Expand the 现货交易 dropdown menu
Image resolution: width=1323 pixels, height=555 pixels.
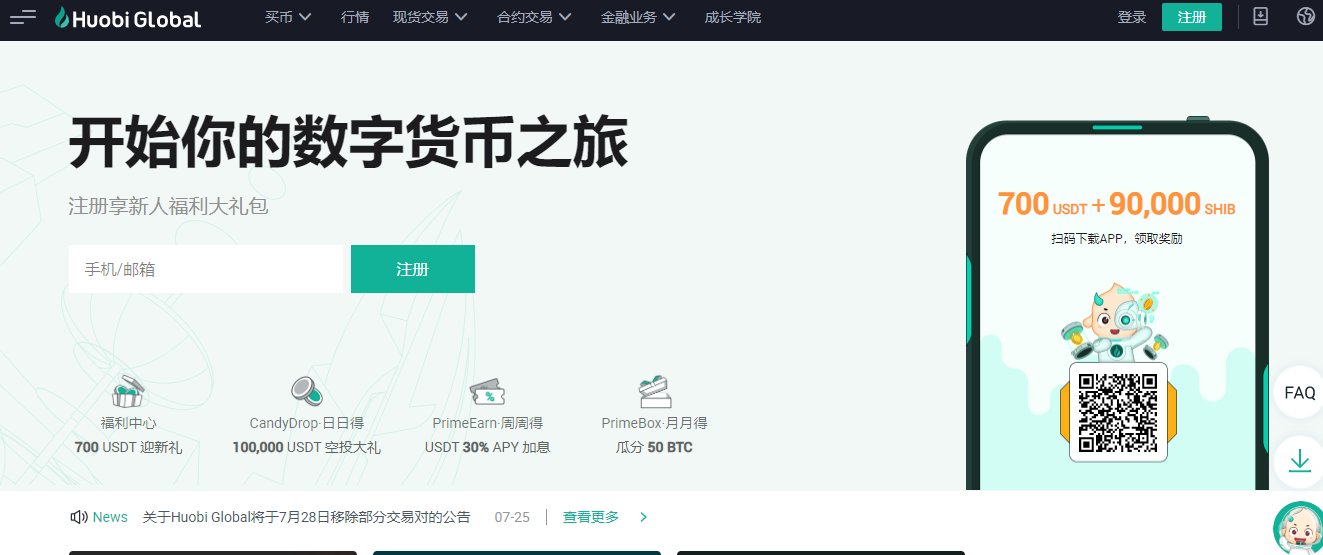[x=430, y=17]
